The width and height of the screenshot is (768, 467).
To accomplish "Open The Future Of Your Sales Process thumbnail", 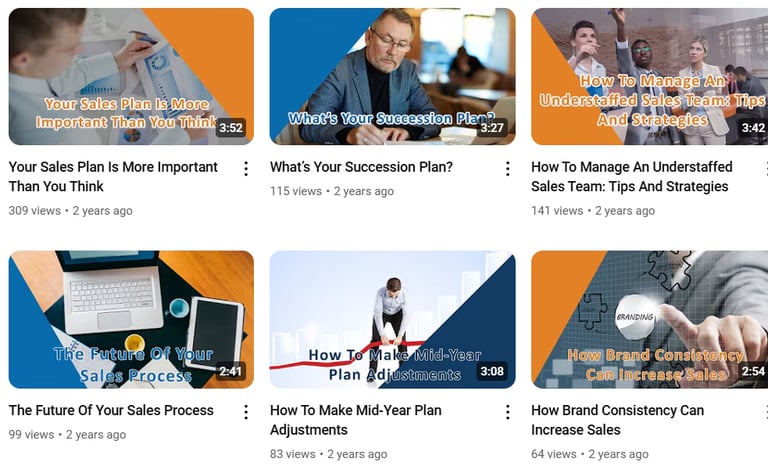I will [131, 320].
